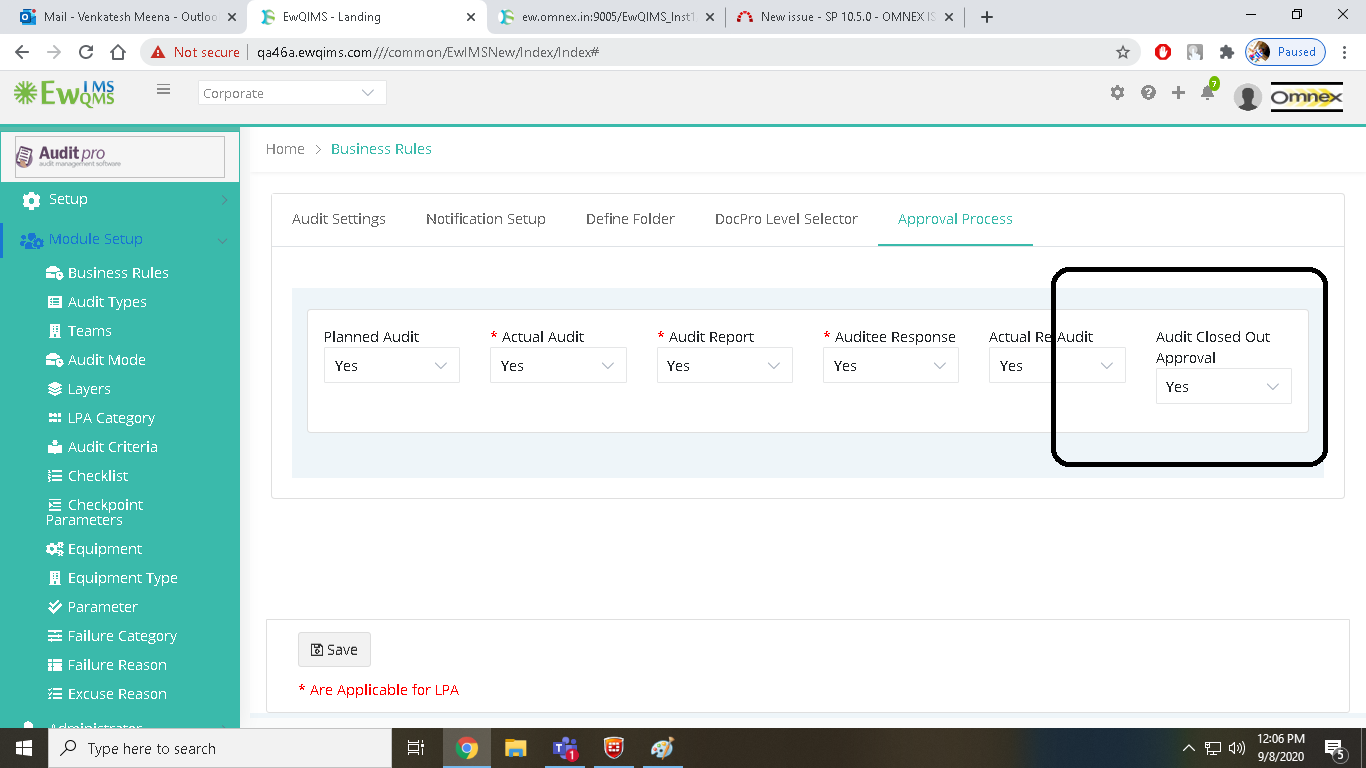This screenshot has width=1366, height=768.
Task: Open the Audit Report dropdown
Action: click(724, 366)
